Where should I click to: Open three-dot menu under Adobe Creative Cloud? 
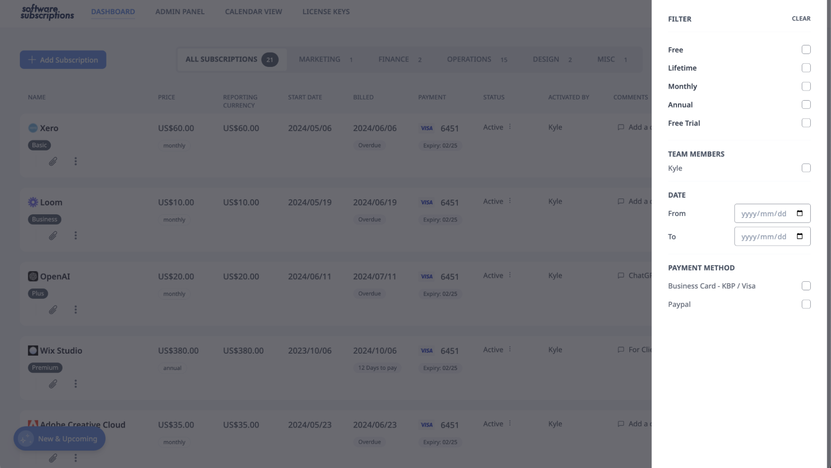pyautogui.click(x=75, y=458)
